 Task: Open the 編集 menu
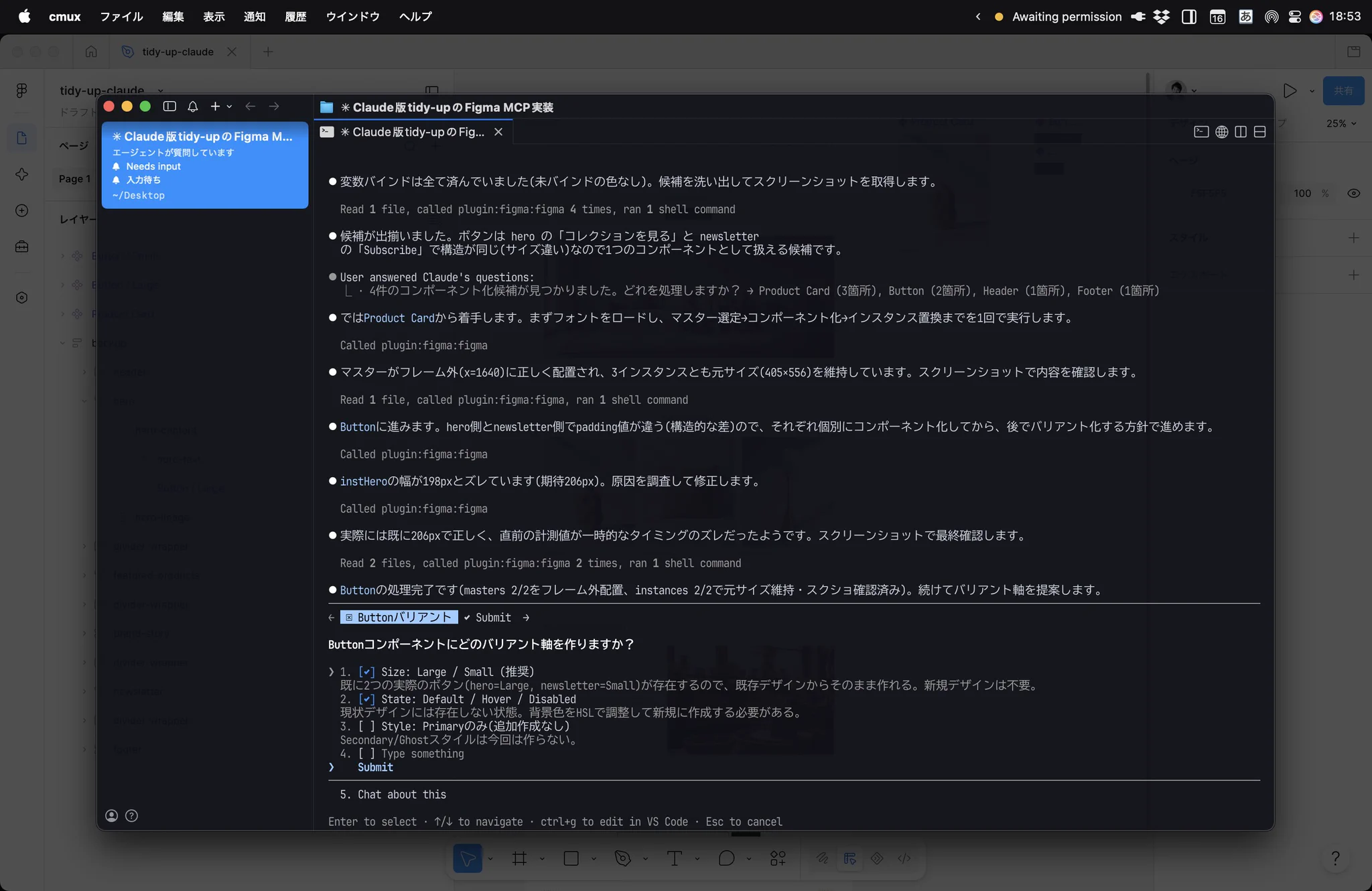(173, 17)
